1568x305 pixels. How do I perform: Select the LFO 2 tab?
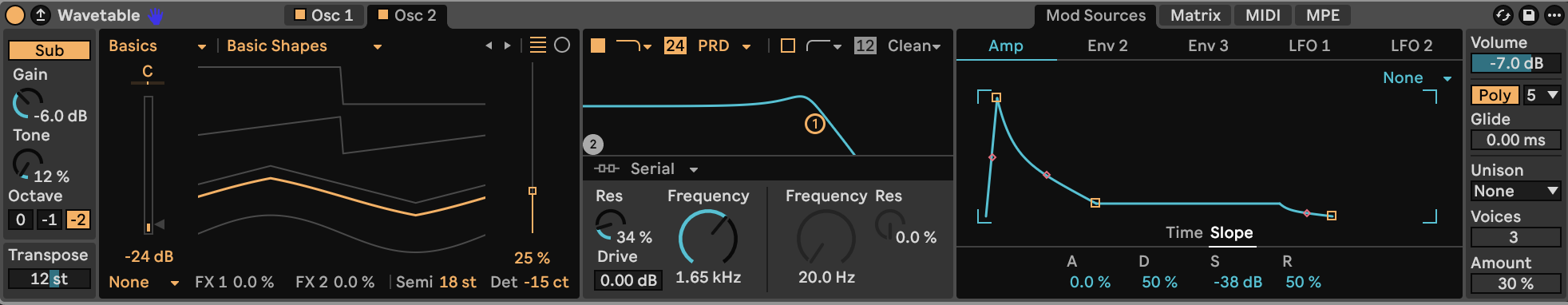click(1412, 46)
